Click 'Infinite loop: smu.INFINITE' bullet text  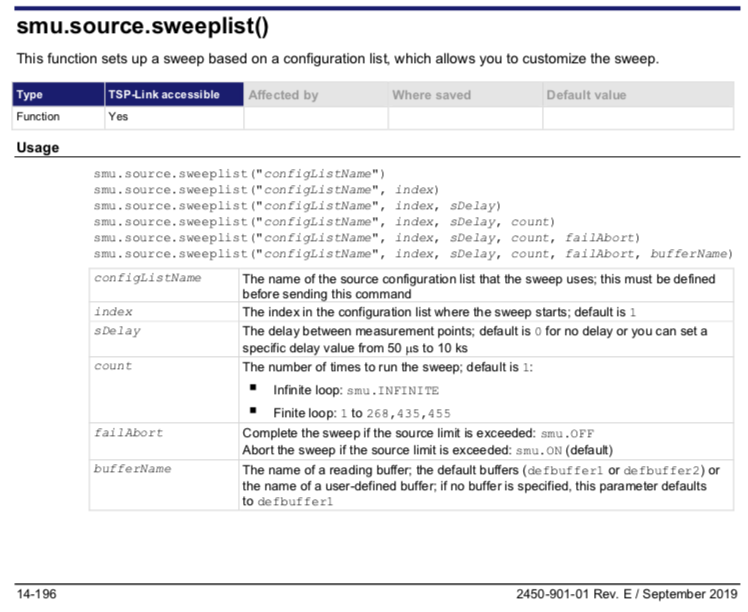click(x=356, y=390)
